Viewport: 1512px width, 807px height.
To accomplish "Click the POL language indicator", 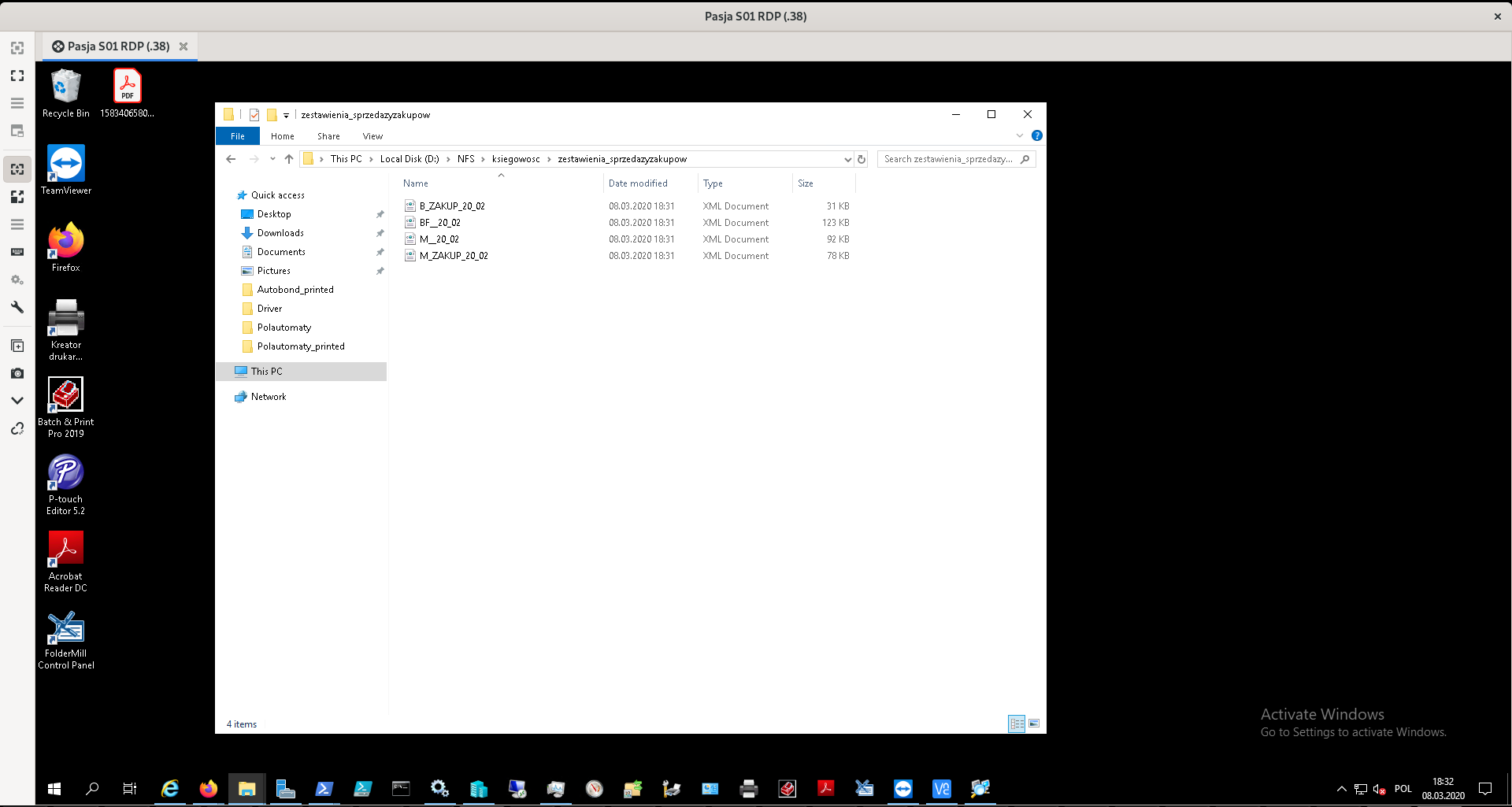I will point(1403,789).
